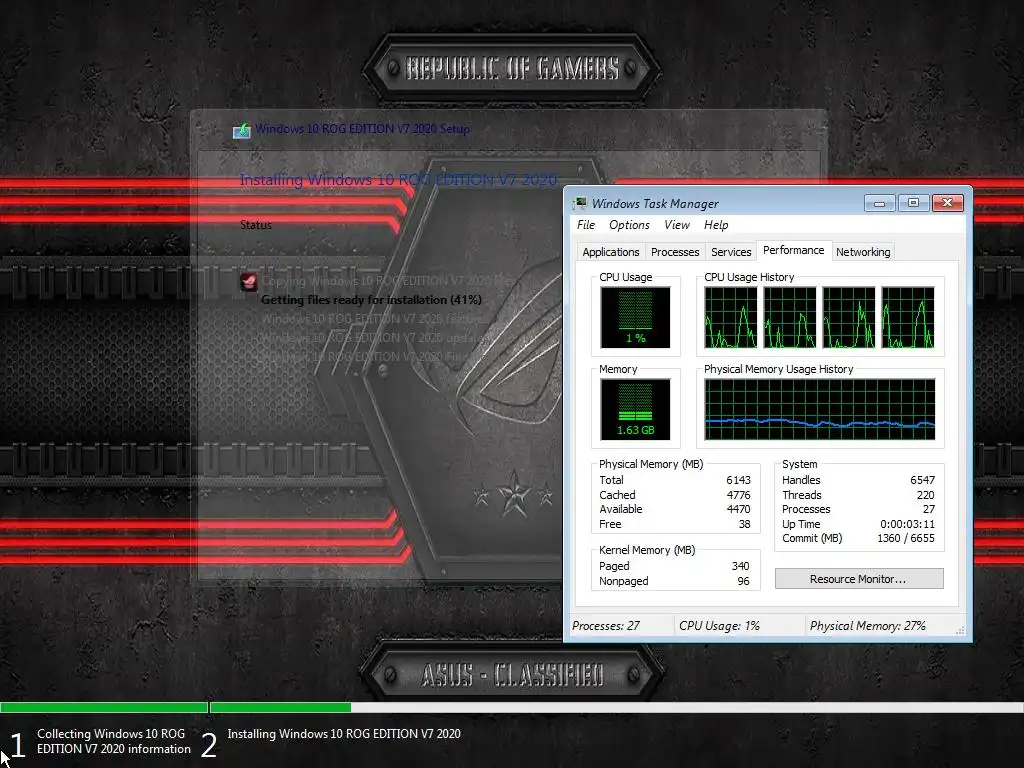Viewport: 1024px width, 768px height.
Task: Click the Collecting Windows 10 ROG information step label
Action: (114, 741)
